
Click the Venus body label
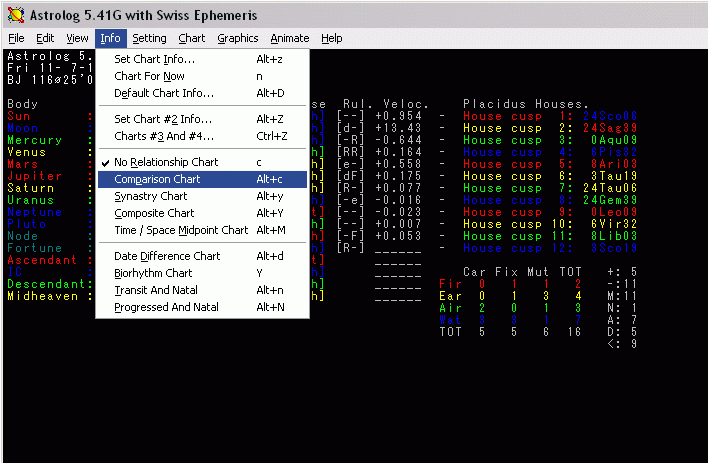tap(26, 152)
